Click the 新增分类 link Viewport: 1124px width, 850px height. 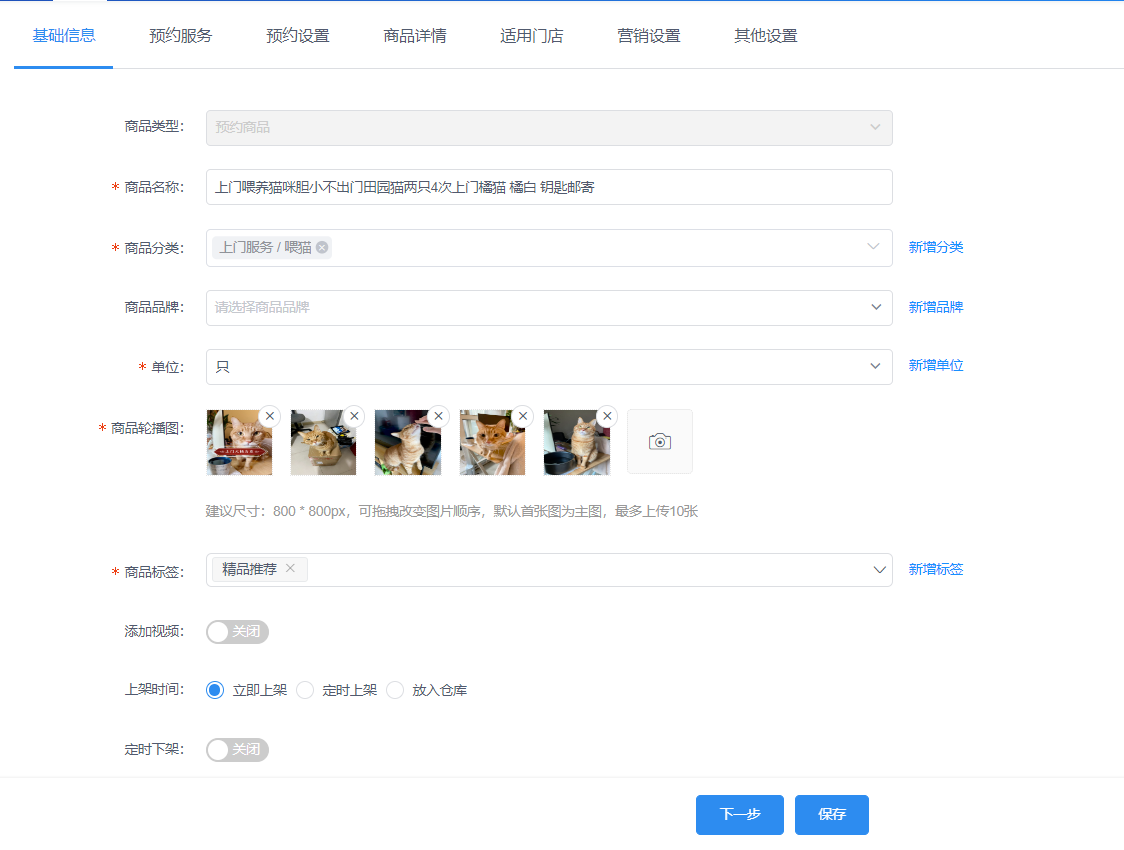[935, 247]
